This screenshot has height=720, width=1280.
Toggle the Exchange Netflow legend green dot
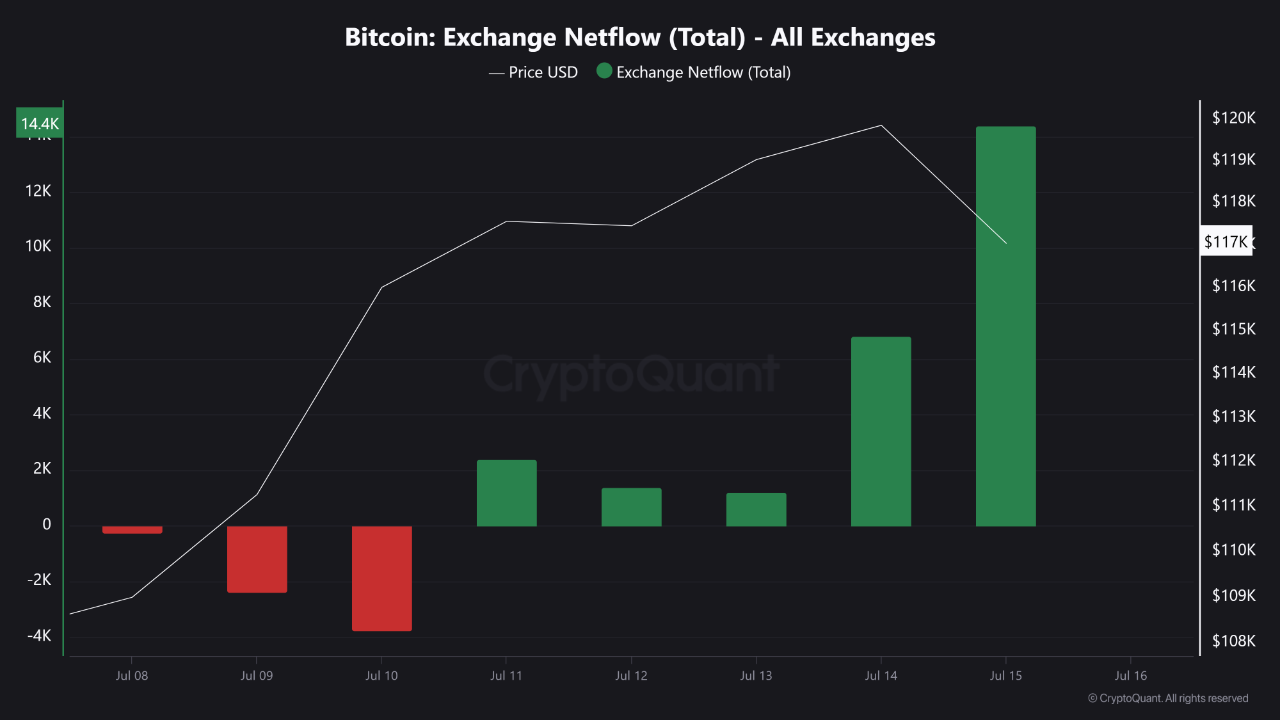pos(604,72)
